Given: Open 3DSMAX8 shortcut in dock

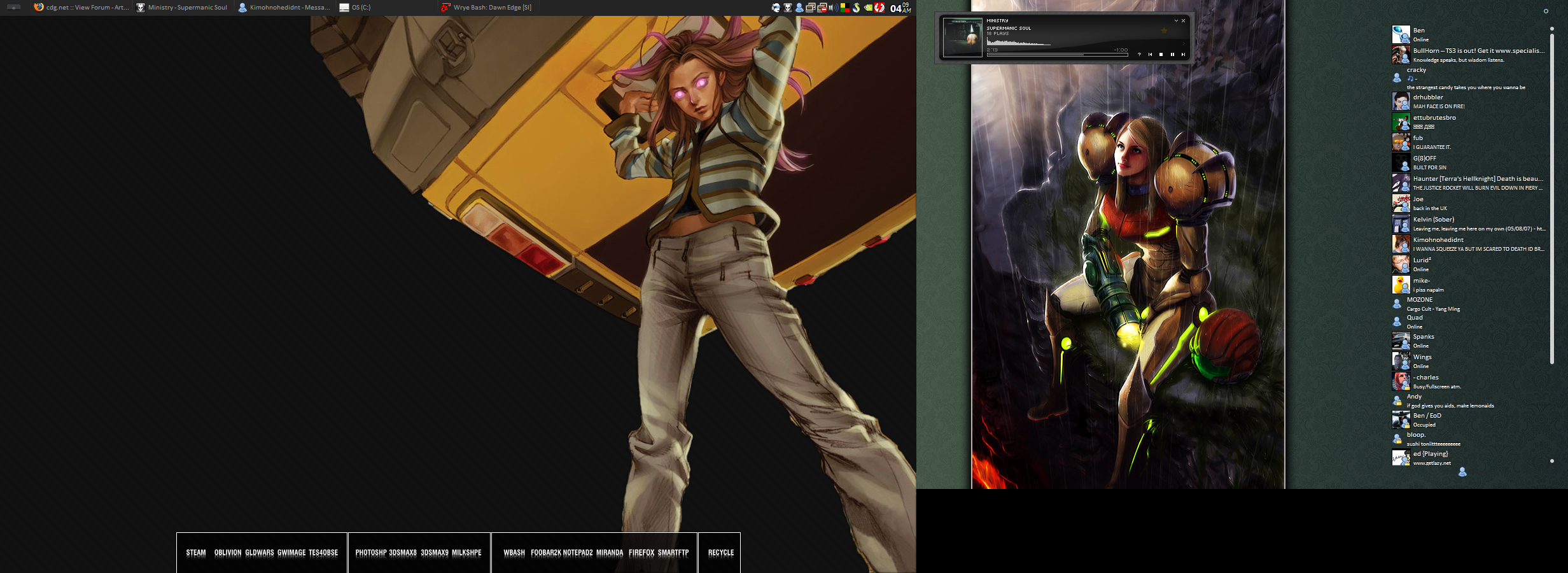Looking at the screenshot, I should (x=403, y=553).
